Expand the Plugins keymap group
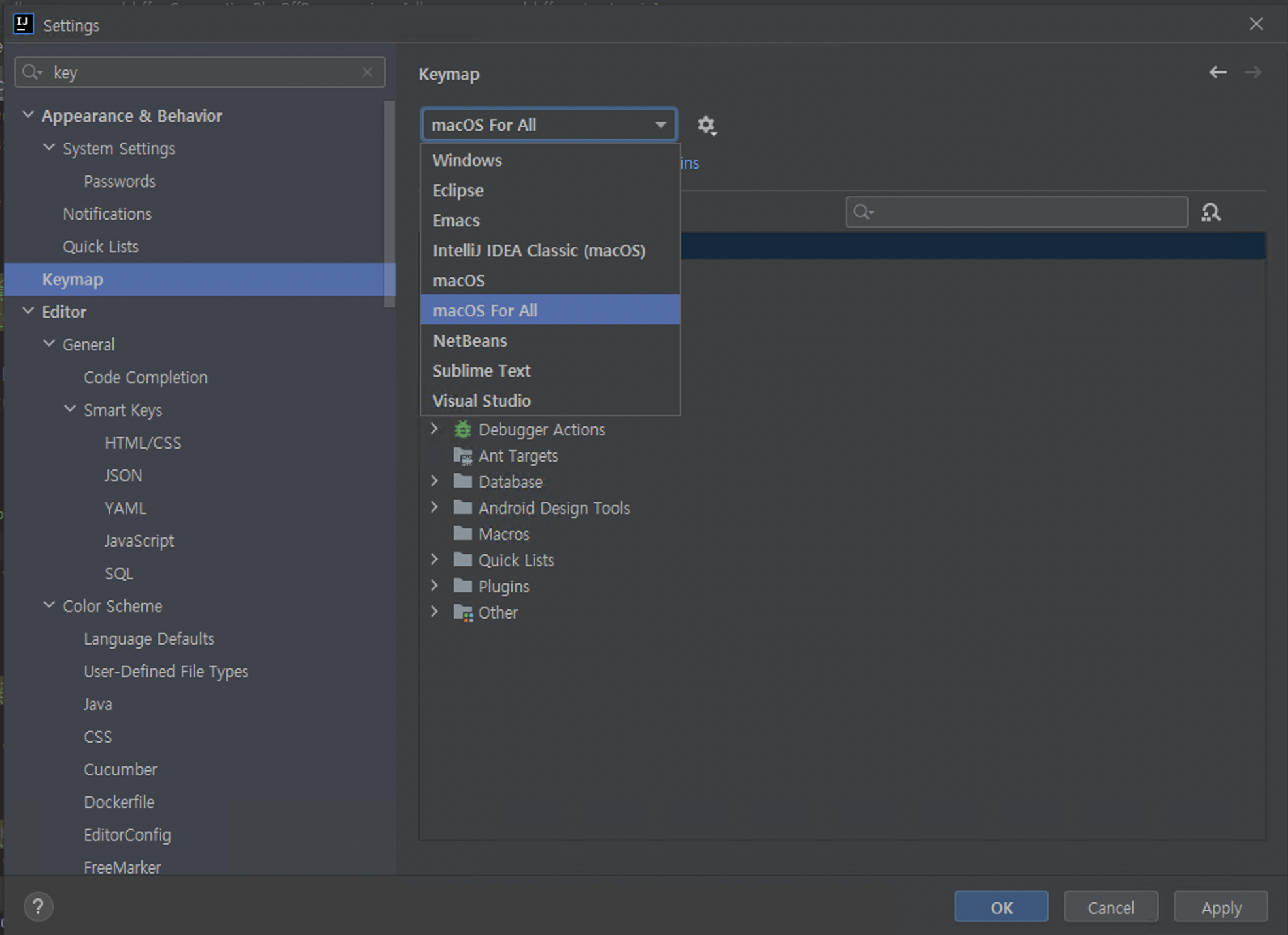Viewport: 1288px width, 935px height. (434, 586)
